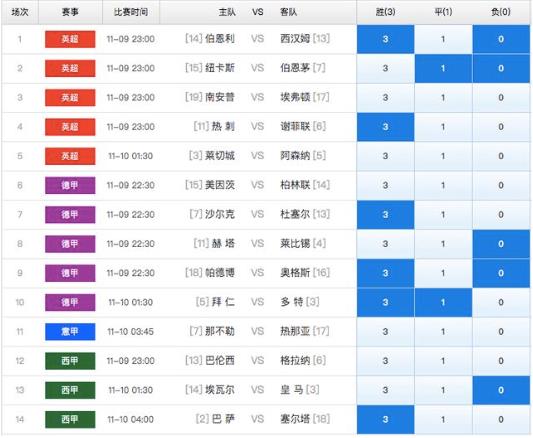The image size is (533, 438).
Task: Select win (3) for 赫塔 vs 莱比锡
Action: [385, 244]
